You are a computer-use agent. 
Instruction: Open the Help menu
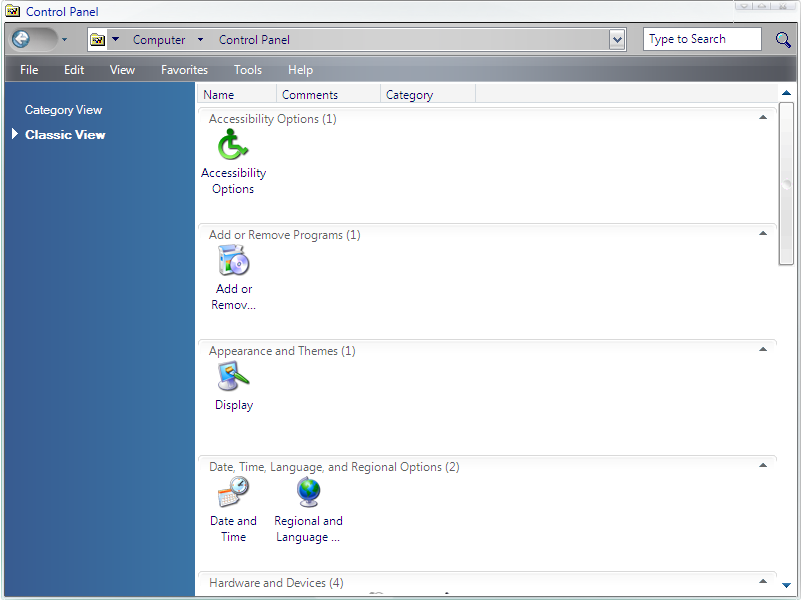coord(300,70)
